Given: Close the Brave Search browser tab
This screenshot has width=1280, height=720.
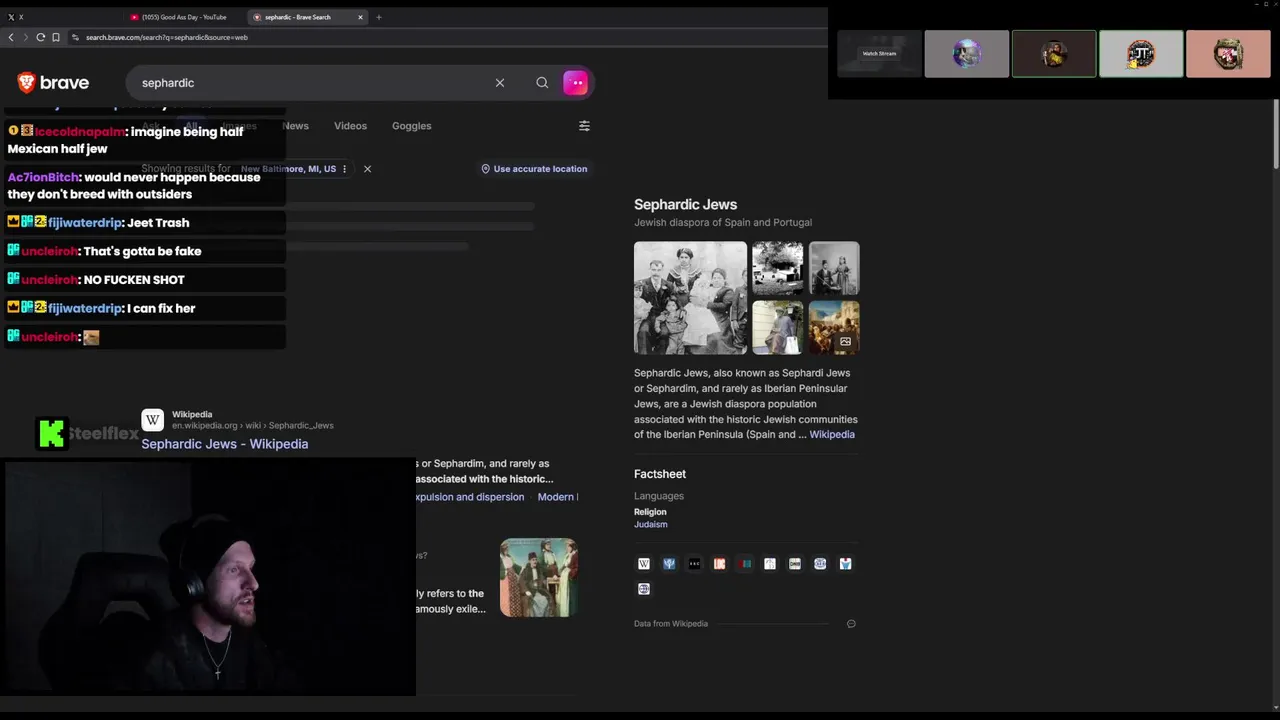Looking at the screenshot, I should (x=361, y=17).
